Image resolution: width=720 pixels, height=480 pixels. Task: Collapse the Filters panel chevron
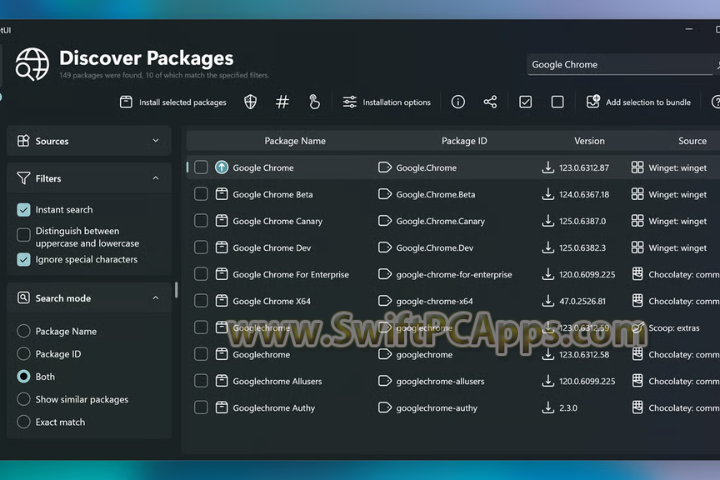point(156,178)
